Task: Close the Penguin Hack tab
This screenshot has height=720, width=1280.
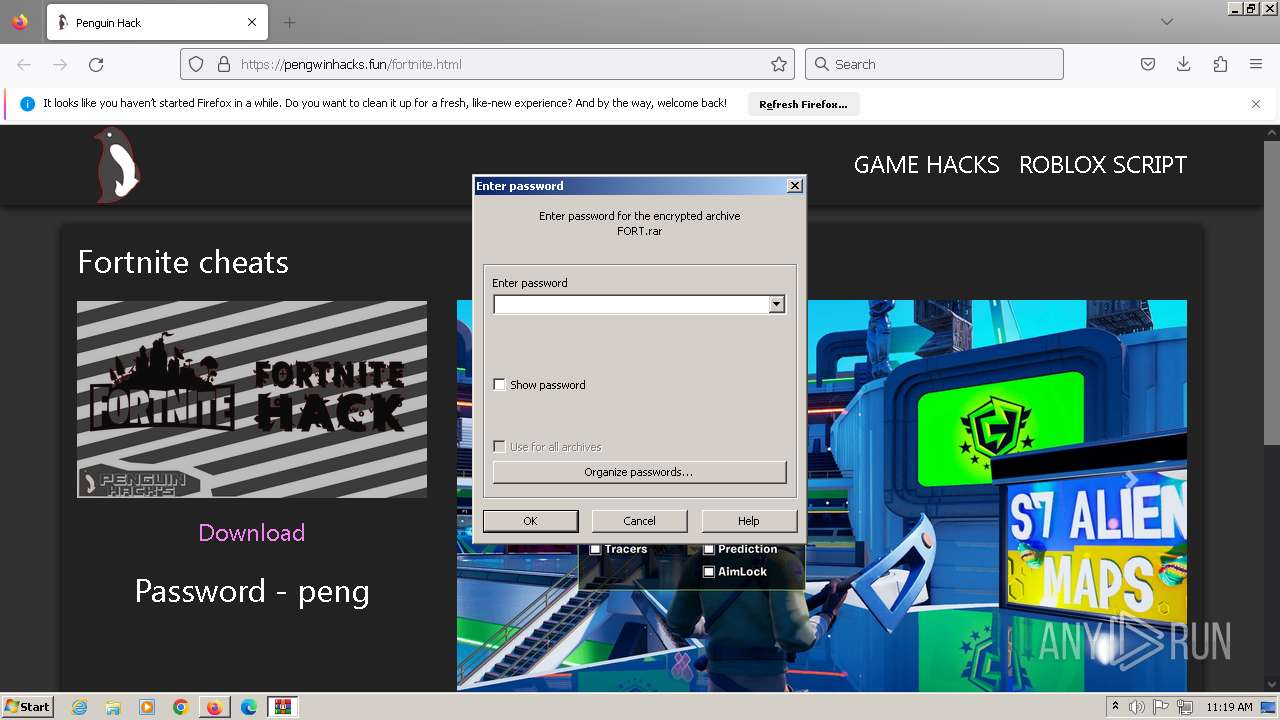Action: [x=252, y=22]
